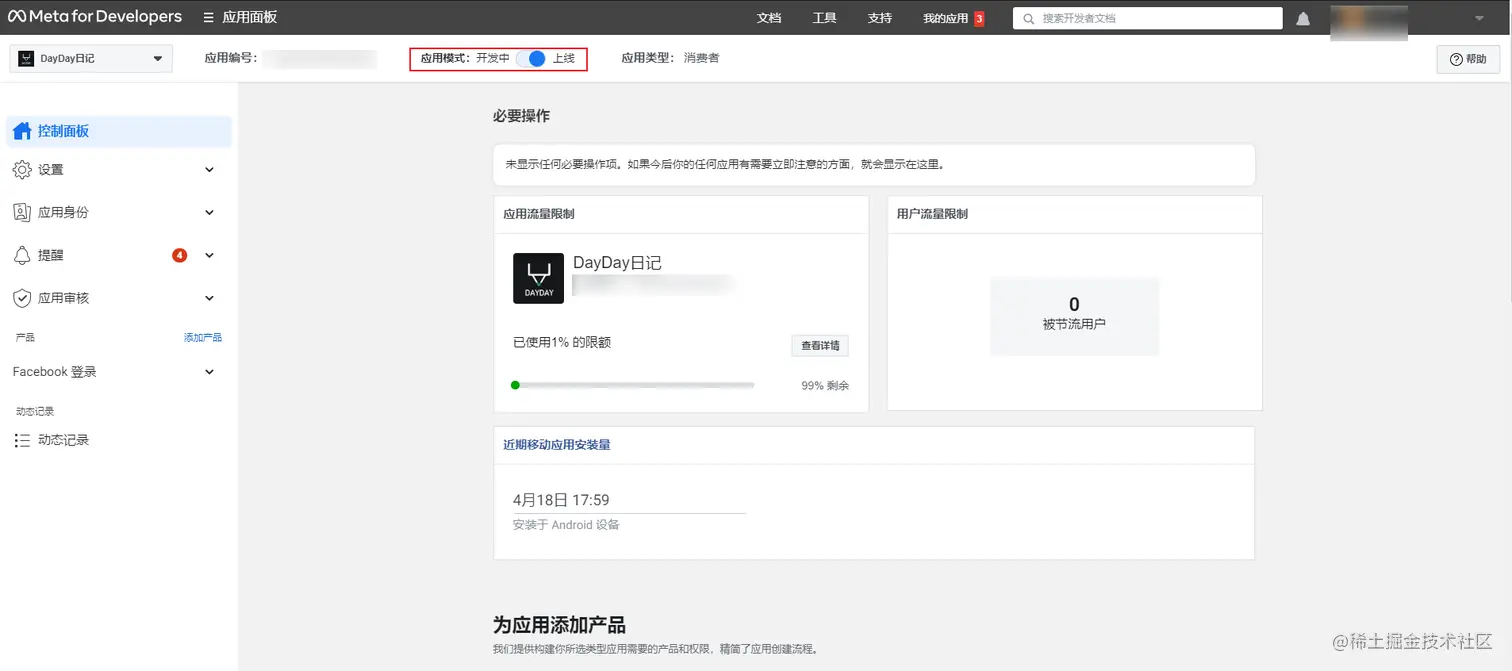The height and width of the screenshot is (671, 1512).
Task: Click the red 4 badge on 提醒
Action: [x=180, y=255]
